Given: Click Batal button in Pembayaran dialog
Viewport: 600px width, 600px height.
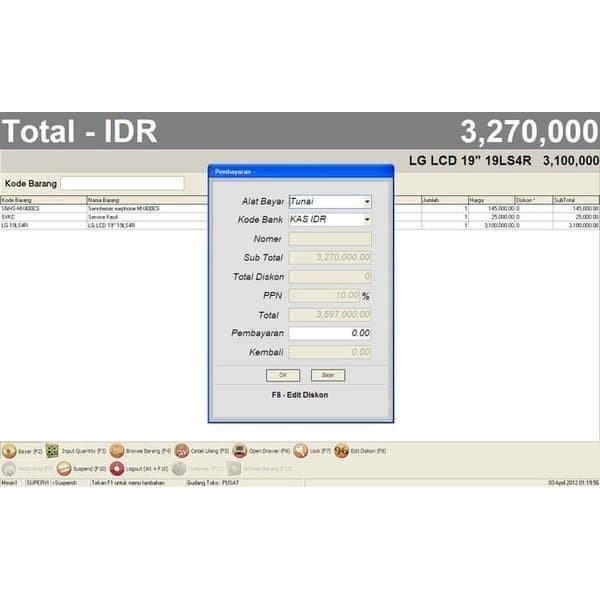Looking at the screenshot, I should 328,375.
